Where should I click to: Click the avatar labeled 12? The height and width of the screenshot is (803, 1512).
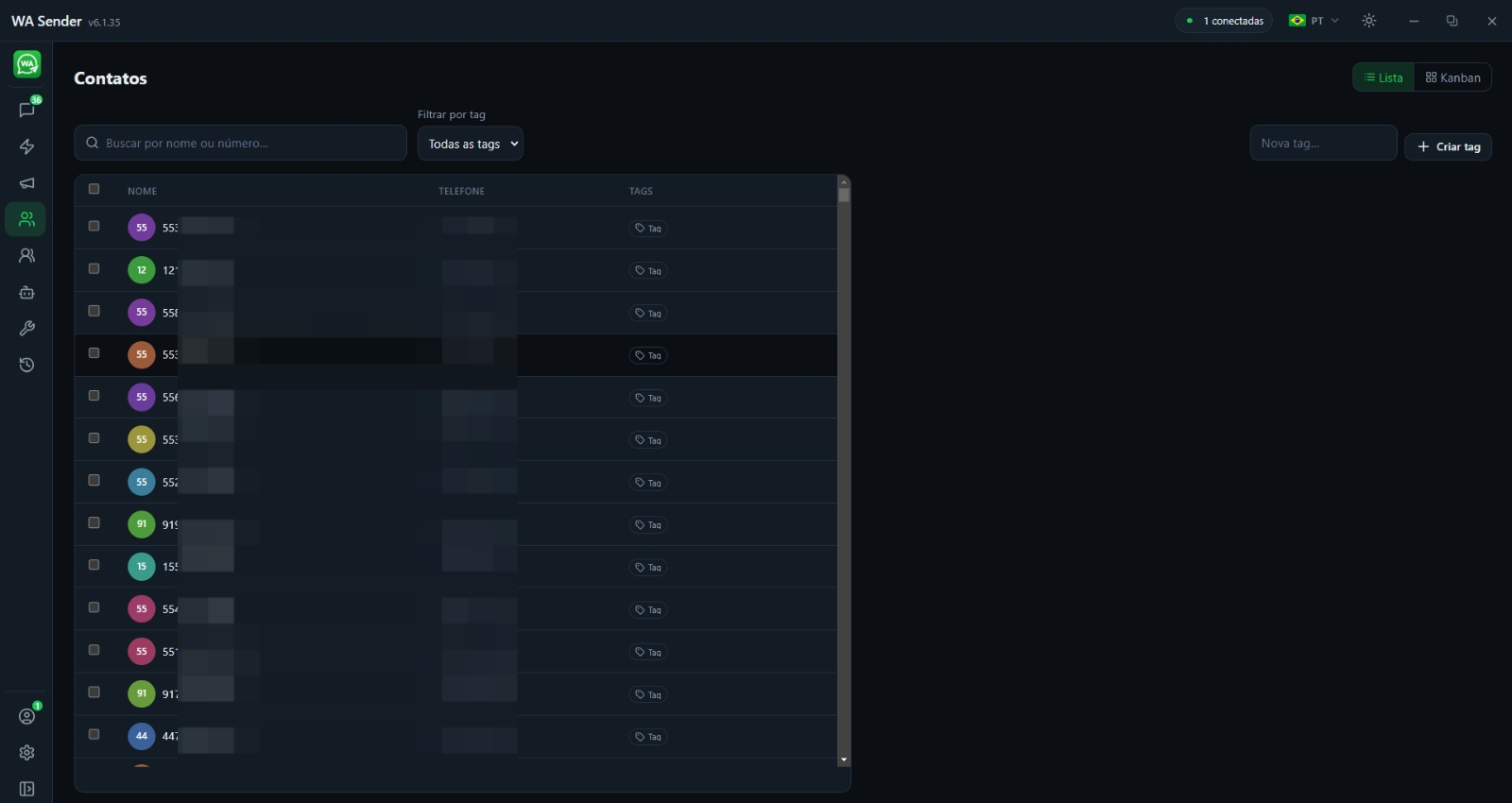click(142, 270)
